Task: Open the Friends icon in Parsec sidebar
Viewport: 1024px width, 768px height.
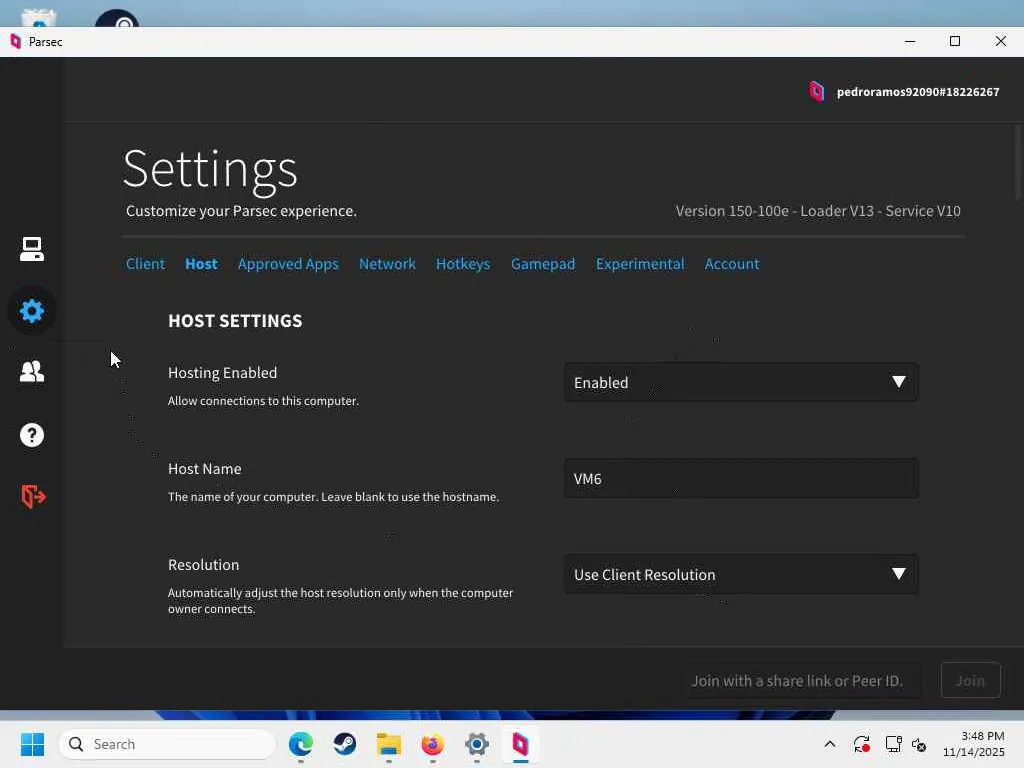Action: [x=31, y=372]
